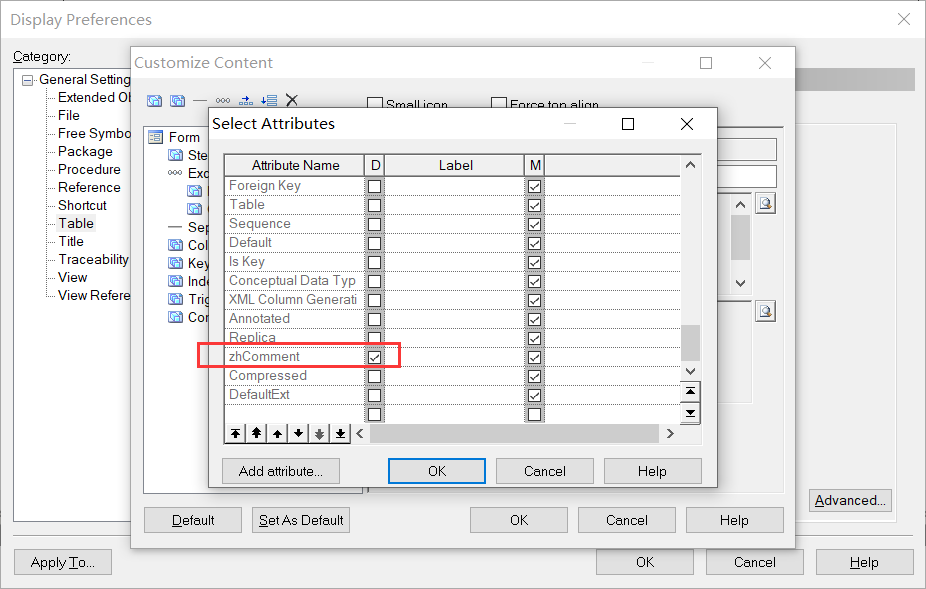Image resolution: width=926 pixels, height=589 pixels.
Task: Select the Form icon in content tree
Action: pos(155,138)
